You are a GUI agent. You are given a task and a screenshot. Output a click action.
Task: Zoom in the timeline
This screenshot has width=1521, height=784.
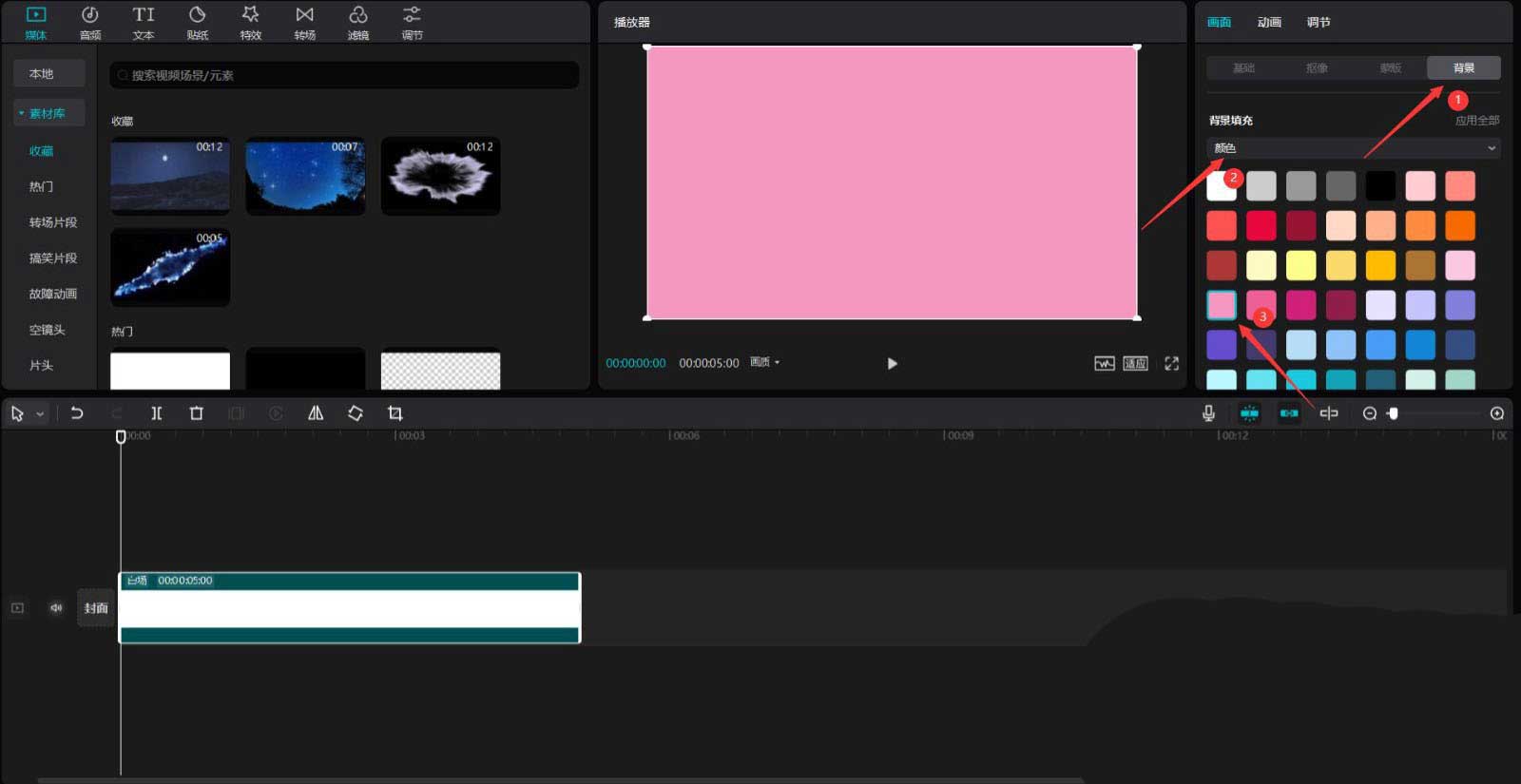(x=1497, y=413)
